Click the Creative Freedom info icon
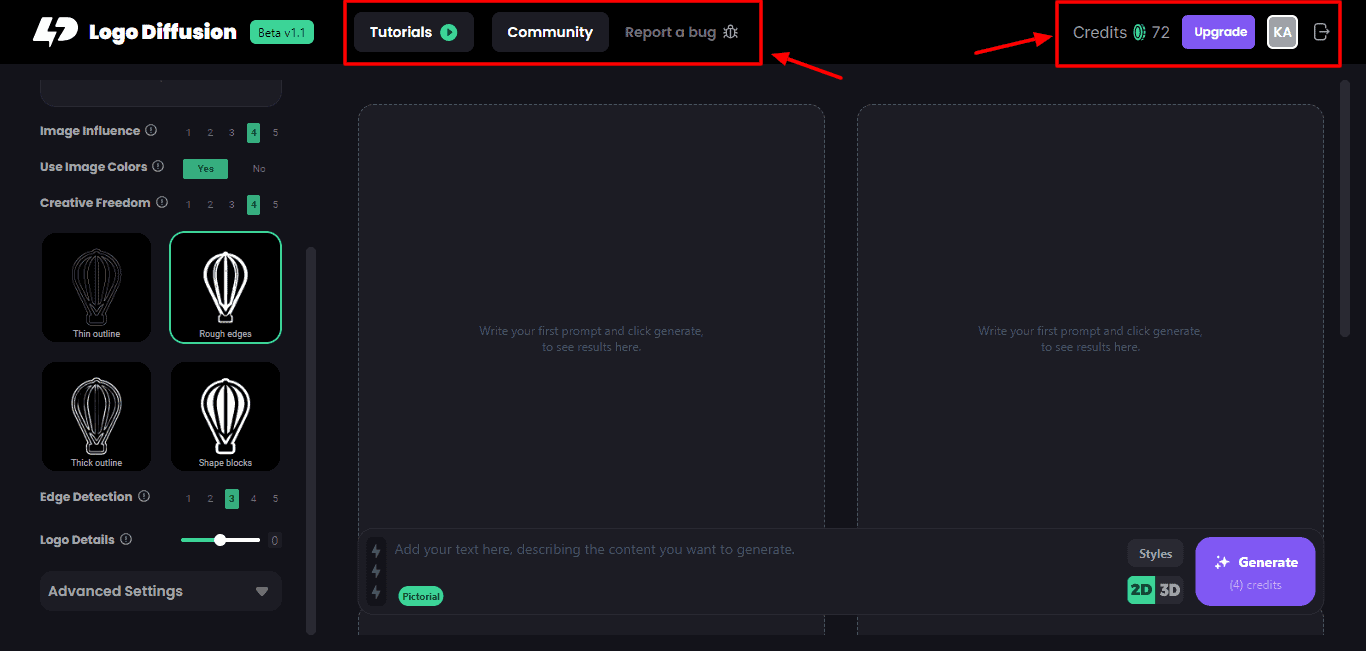Viewport: 1366px width, 651px height. coord(161,202)
